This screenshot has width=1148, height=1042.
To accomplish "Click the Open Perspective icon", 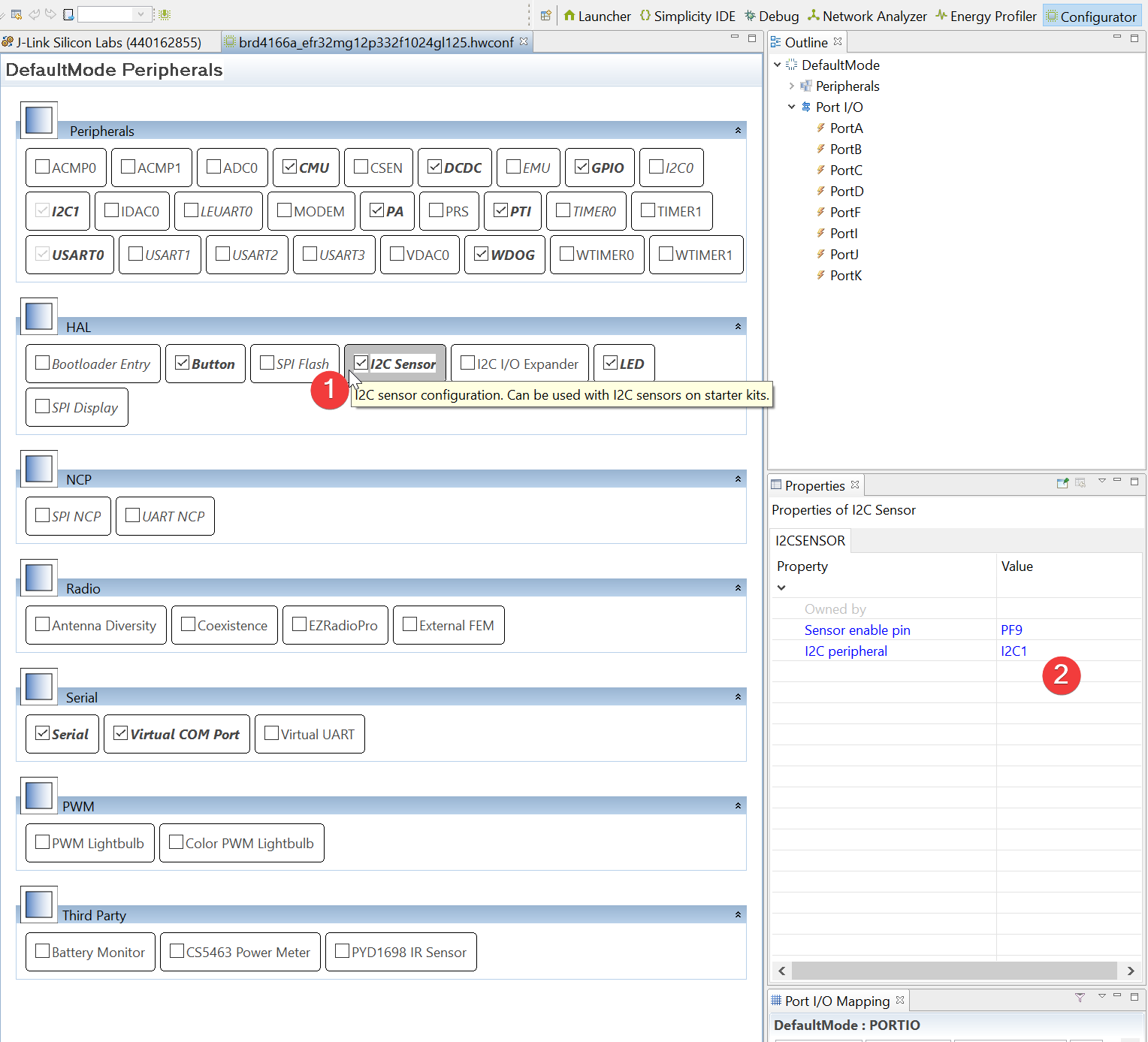I will [546, 15].
